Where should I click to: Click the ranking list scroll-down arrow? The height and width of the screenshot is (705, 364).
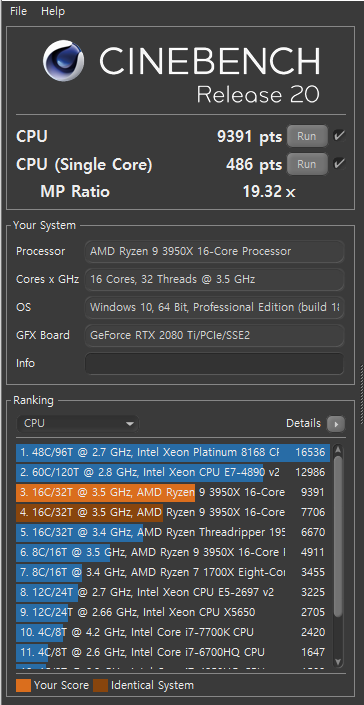tap(338, 661)
